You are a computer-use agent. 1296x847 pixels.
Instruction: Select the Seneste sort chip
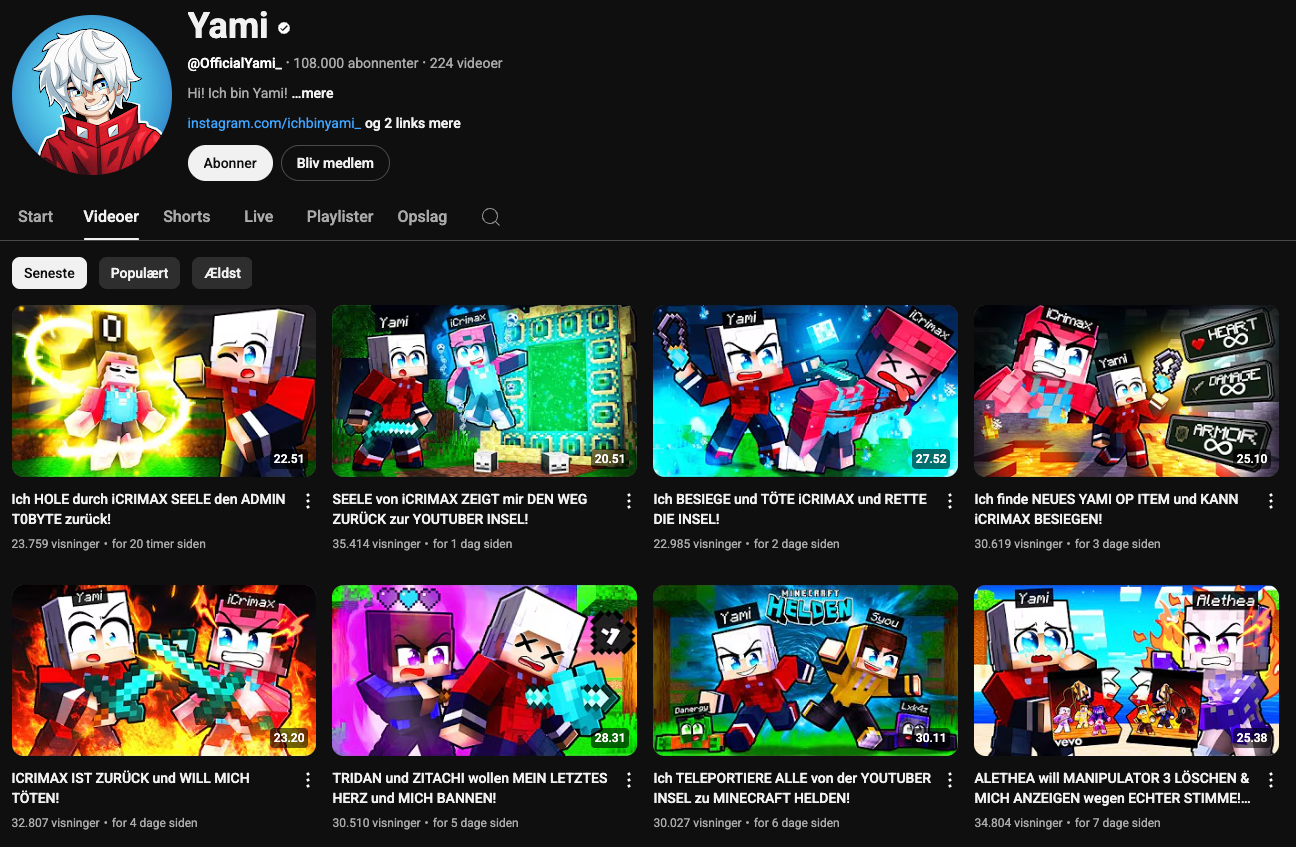click(49, 273)
